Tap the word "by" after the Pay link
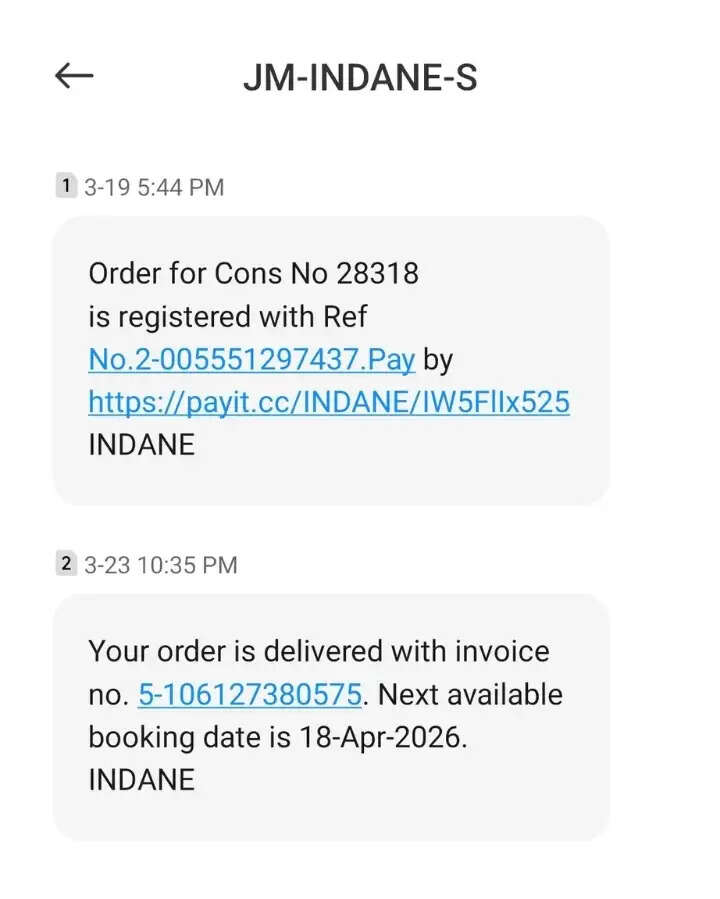 [x=439, y=359]
